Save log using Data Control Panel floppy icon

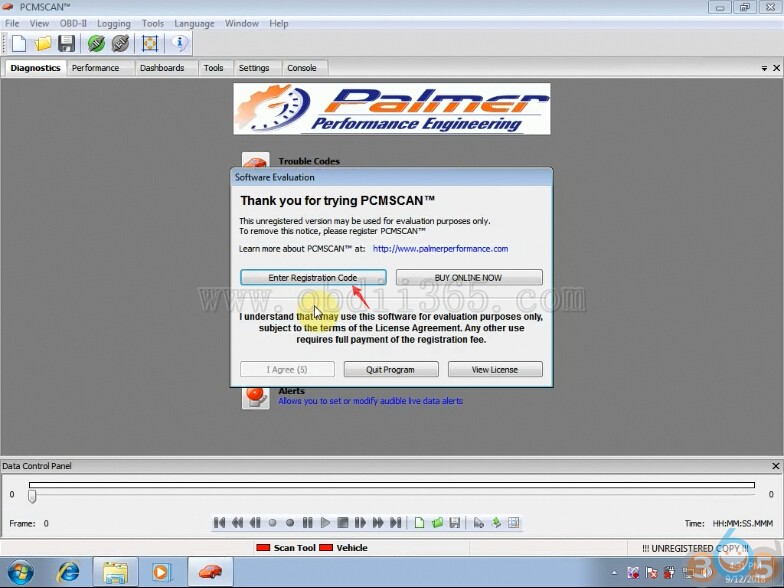(454, 523)
